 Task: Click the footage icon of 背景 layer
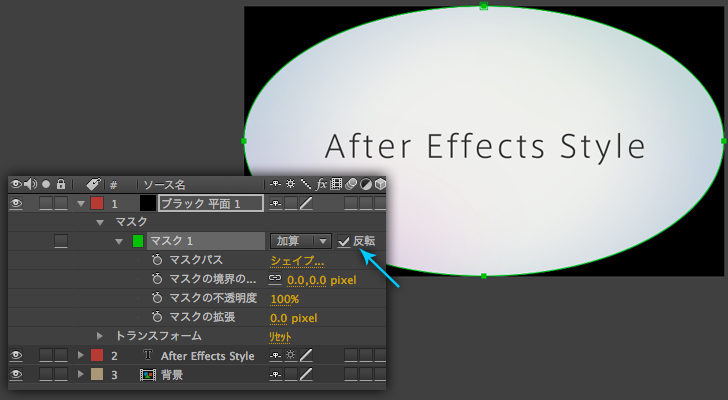click(x=148, y=374)
